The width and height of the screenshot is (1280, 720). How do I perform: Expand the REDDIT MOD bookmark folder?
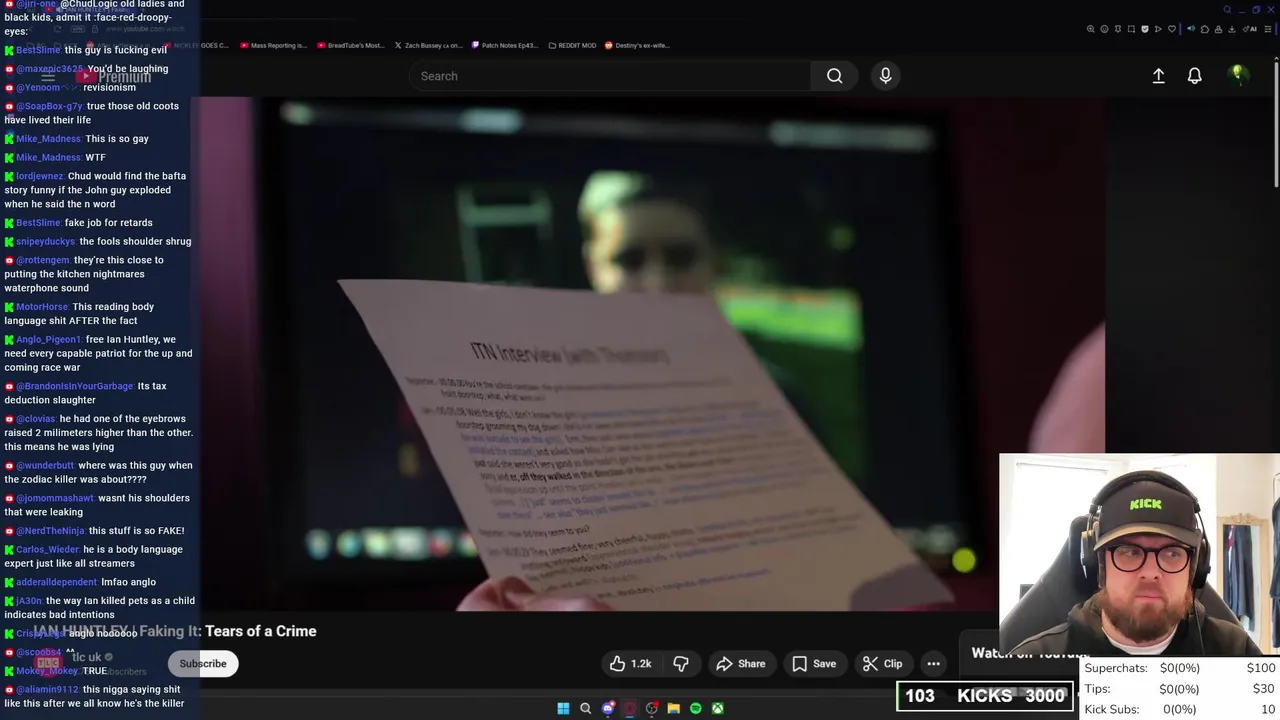[572, 45]
